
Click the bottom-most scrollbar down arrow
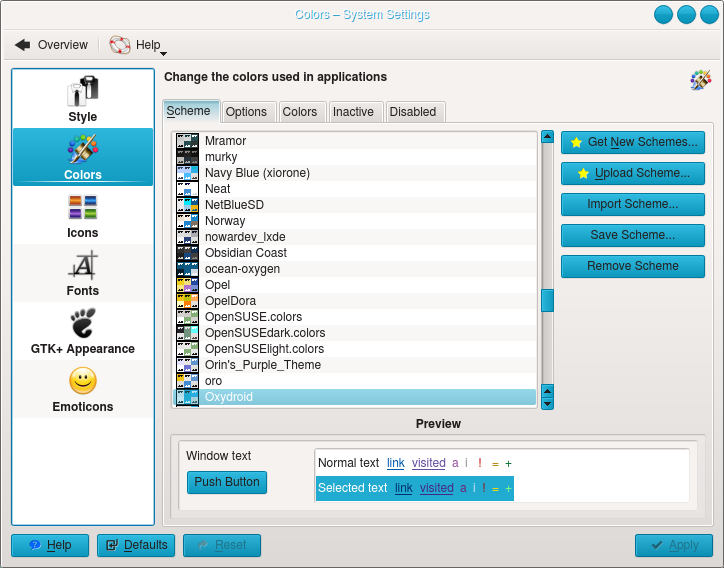tap(547, 404)
